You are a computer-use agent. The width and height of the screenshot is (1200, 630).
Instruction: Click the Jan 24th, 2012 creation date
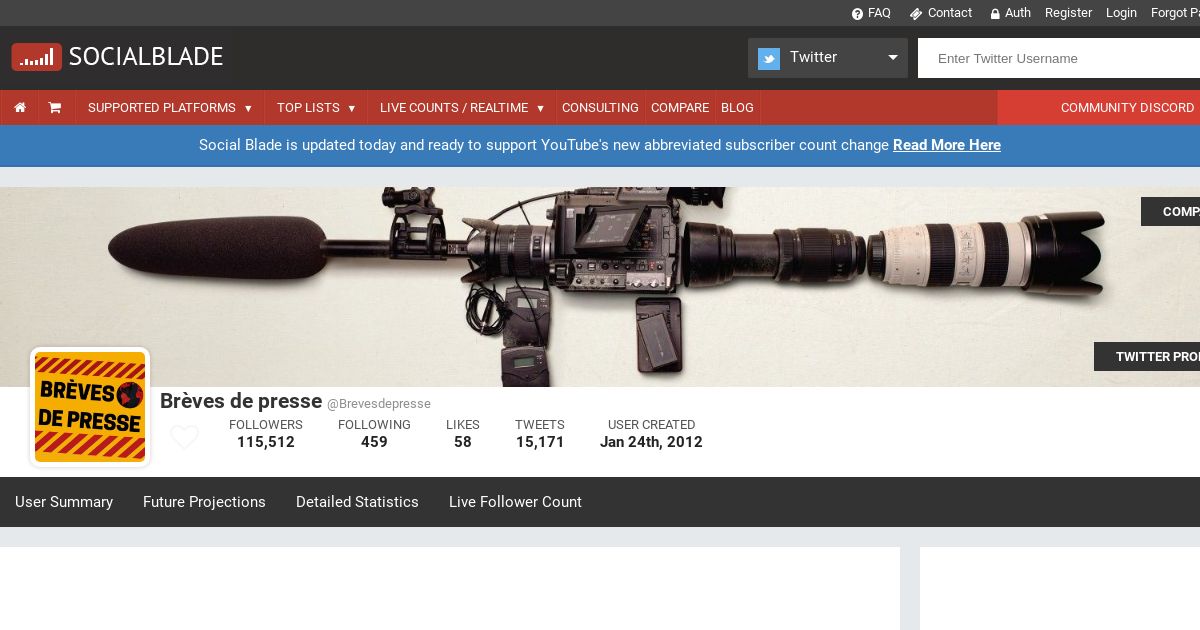pyautogui.click(x=651, y=442)
